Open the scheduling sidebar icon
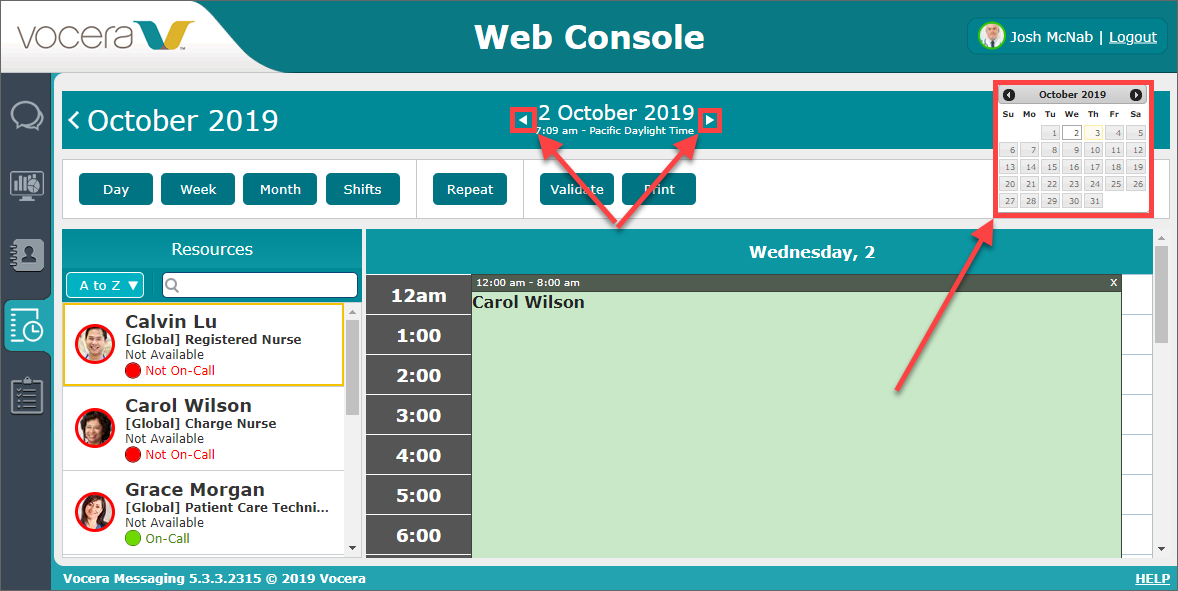The height and width of the screenshot is (591, 1178). (26, 326)
